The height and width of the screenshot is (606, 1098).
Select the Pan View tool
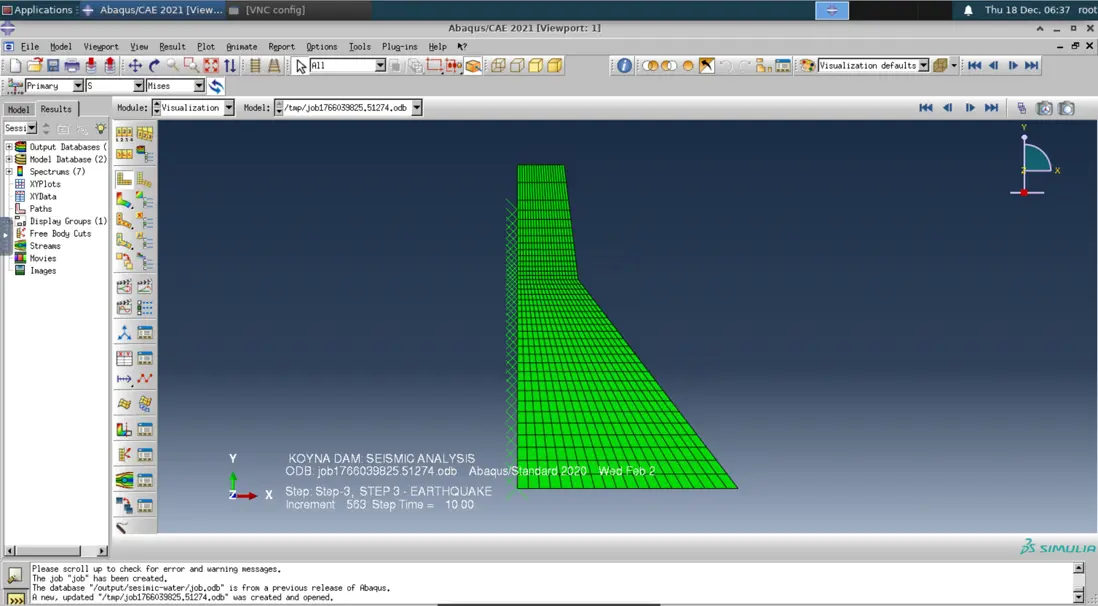(x=135, y=66)
